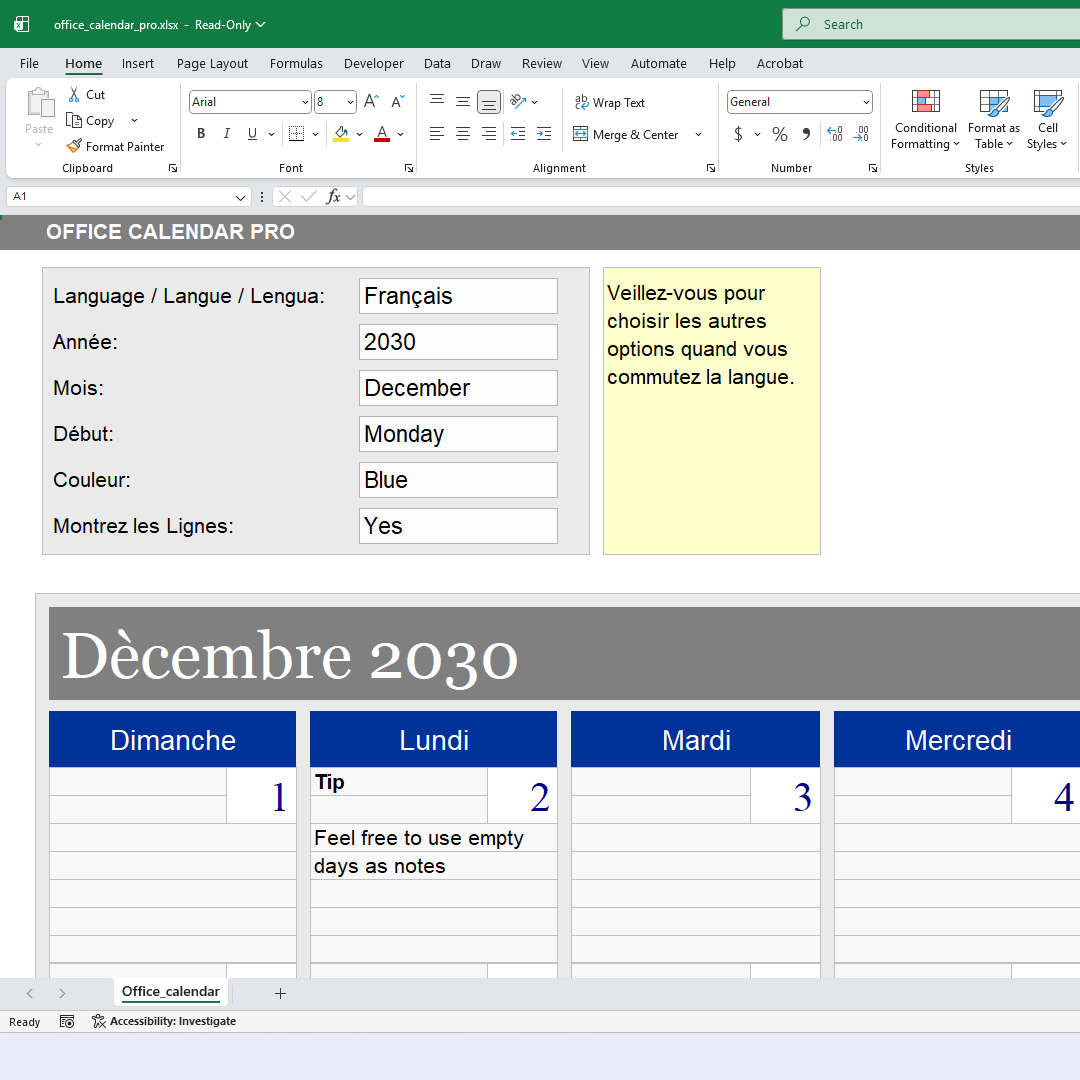
Task: Click the Copy command in Clipboard group
Action: tap(97, 120)
